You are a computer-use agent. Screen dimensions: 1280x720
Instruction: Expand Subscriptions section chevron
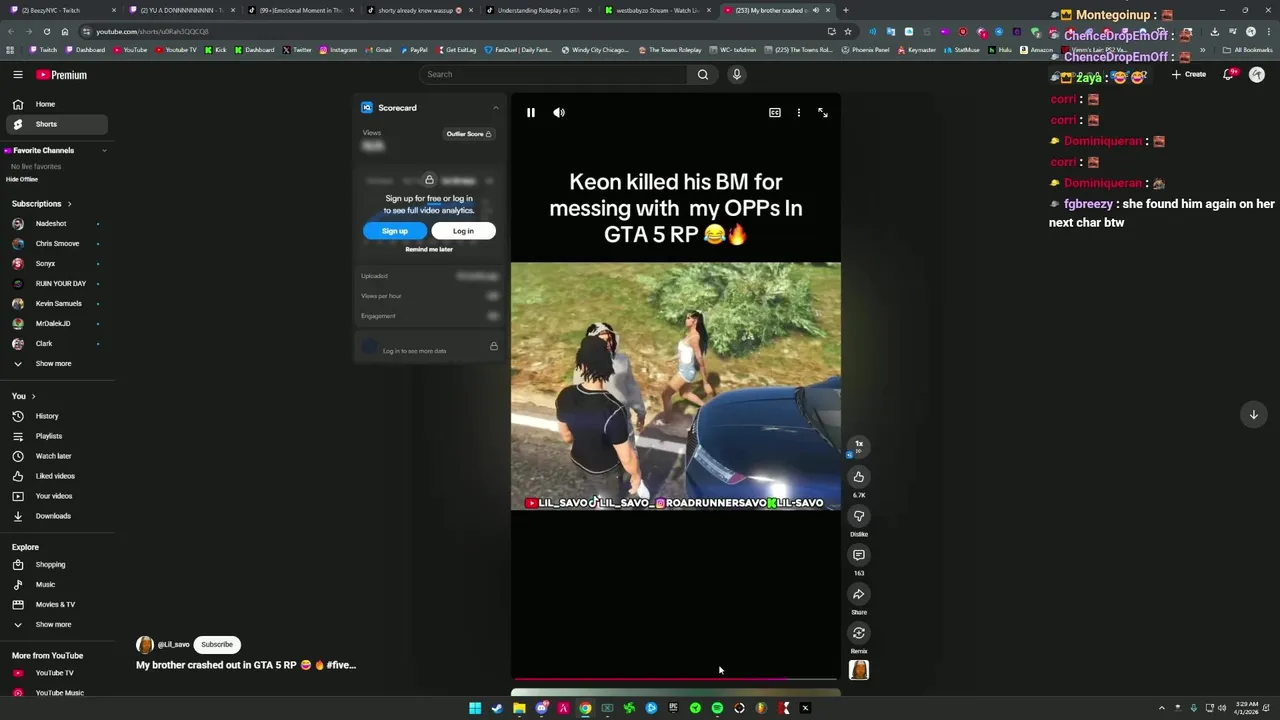(69, 204)
